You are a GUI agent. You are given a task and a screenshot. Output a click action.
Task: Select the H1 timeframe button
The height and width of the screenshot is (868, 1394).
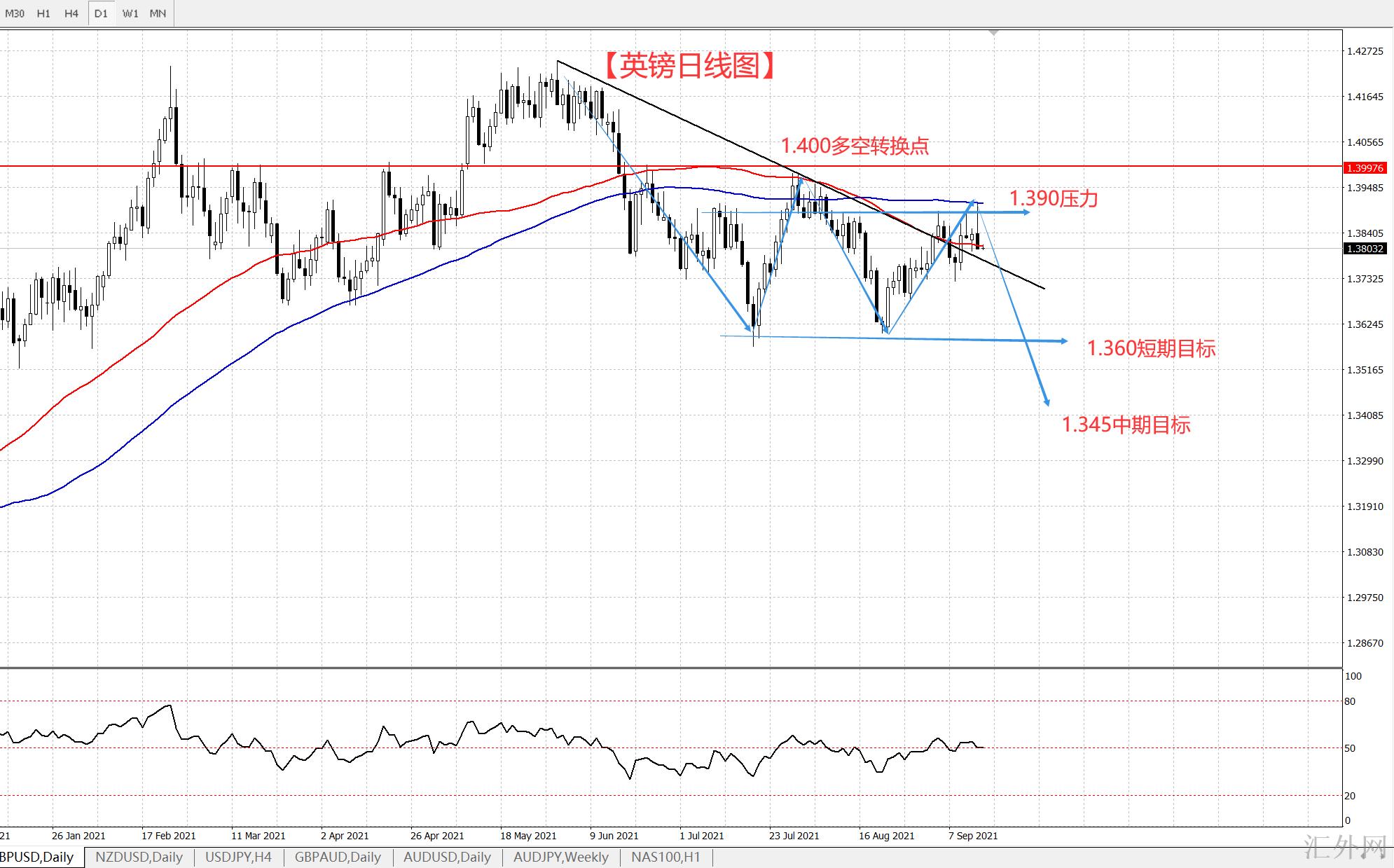tap(43, 13)
